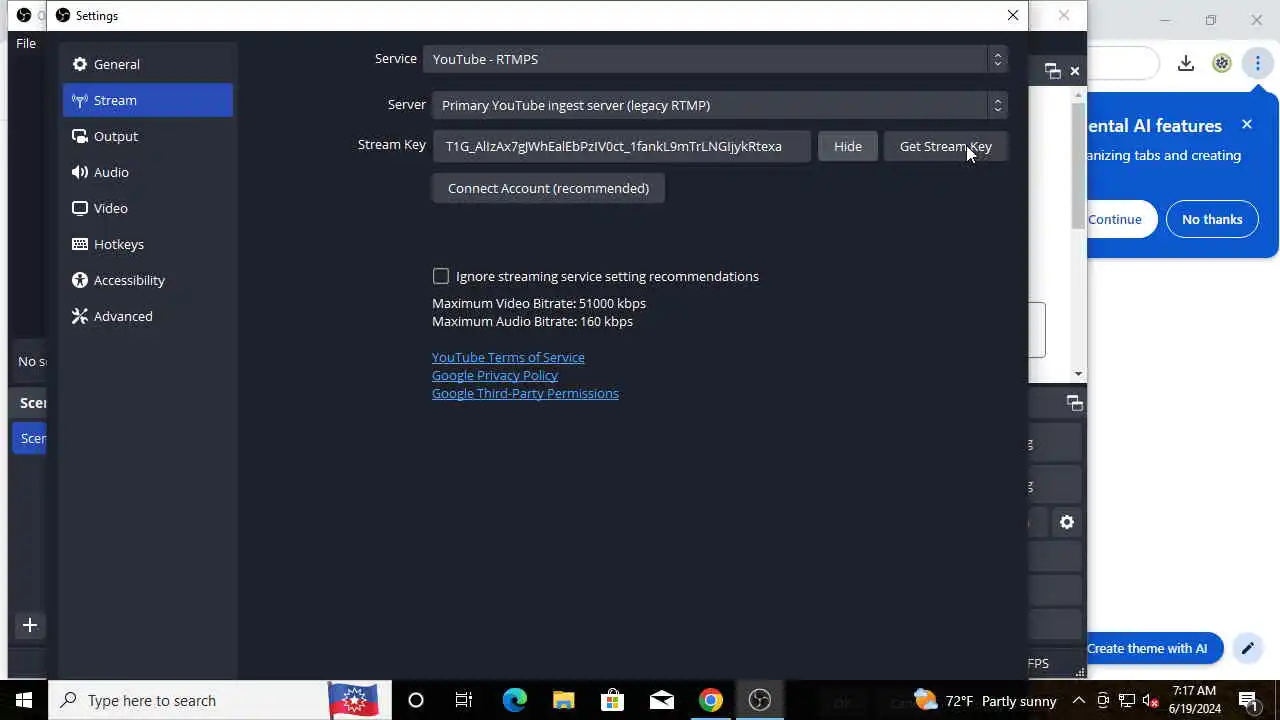The image size is (1280, 720).
Task: Pop out the lower OBS dock
Action: (1075, 403)
